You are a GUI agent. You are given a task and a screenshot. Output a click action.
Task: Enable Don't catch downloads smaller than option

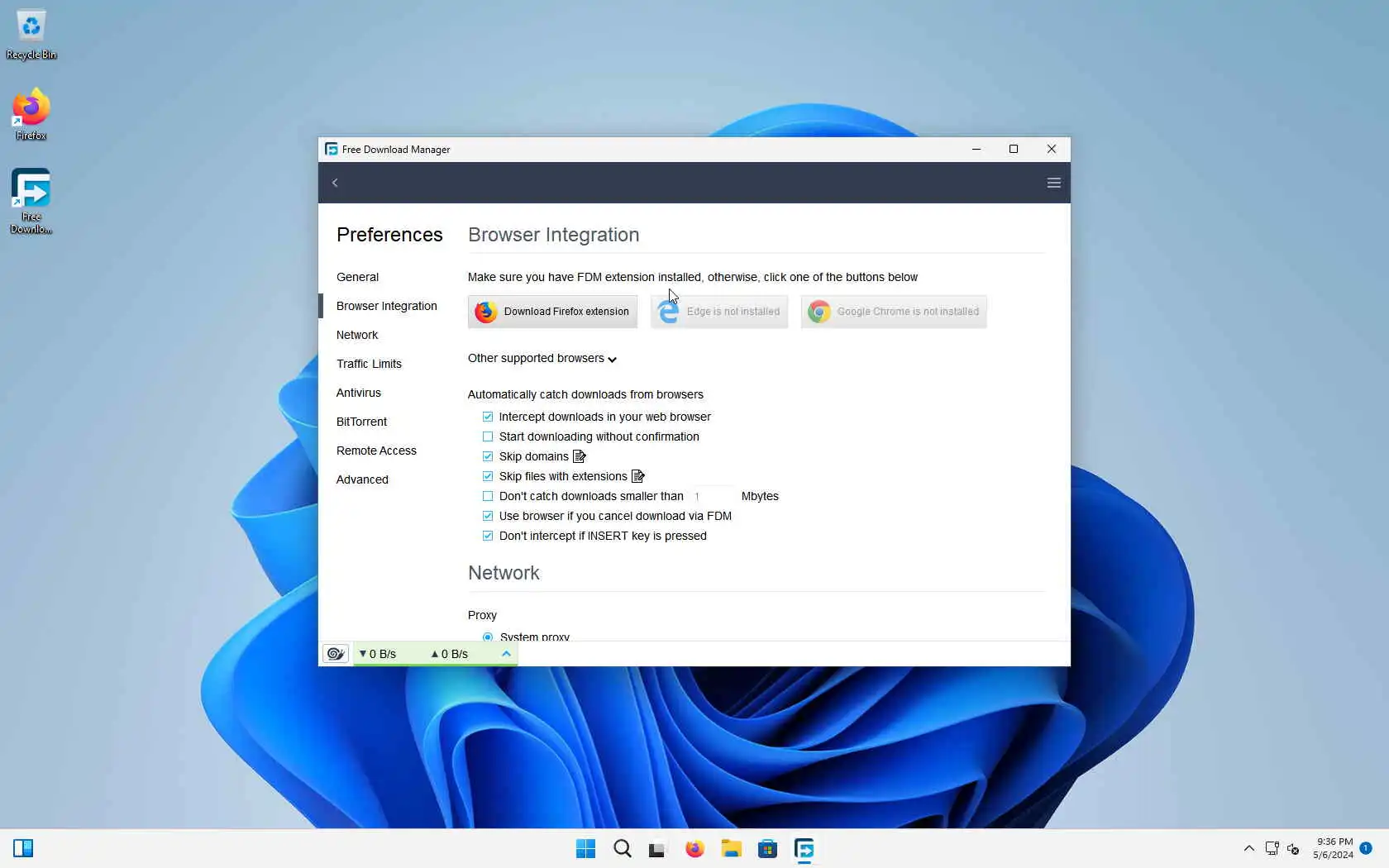point(488,496)
